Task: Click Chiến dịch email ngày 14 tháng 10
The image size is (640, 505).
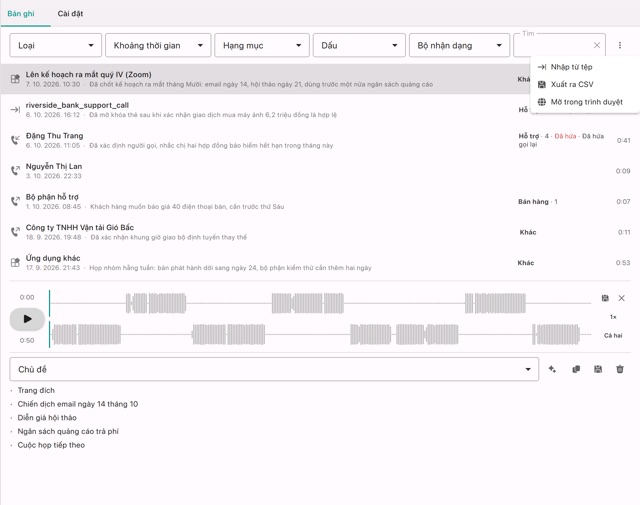Action: (x=78, y=404)
